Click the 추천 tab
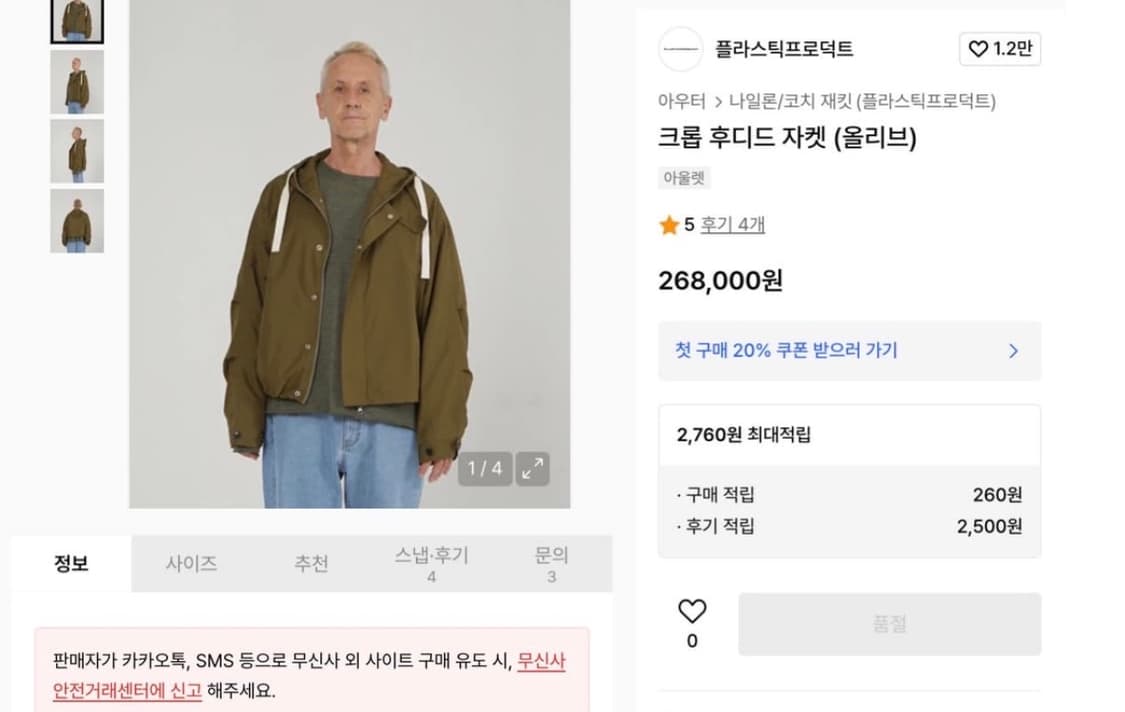Image resolution: width=1125 pixels, height=712 pixels. (x=311, y=562)
